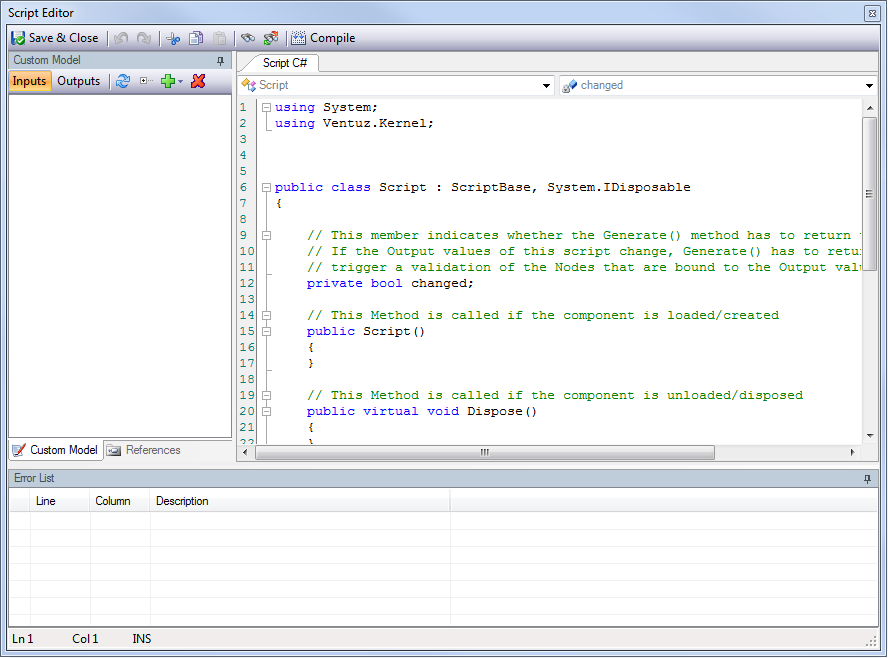
Task: Select the Cut icon in the toolbar
Action: tap(173, 38)
